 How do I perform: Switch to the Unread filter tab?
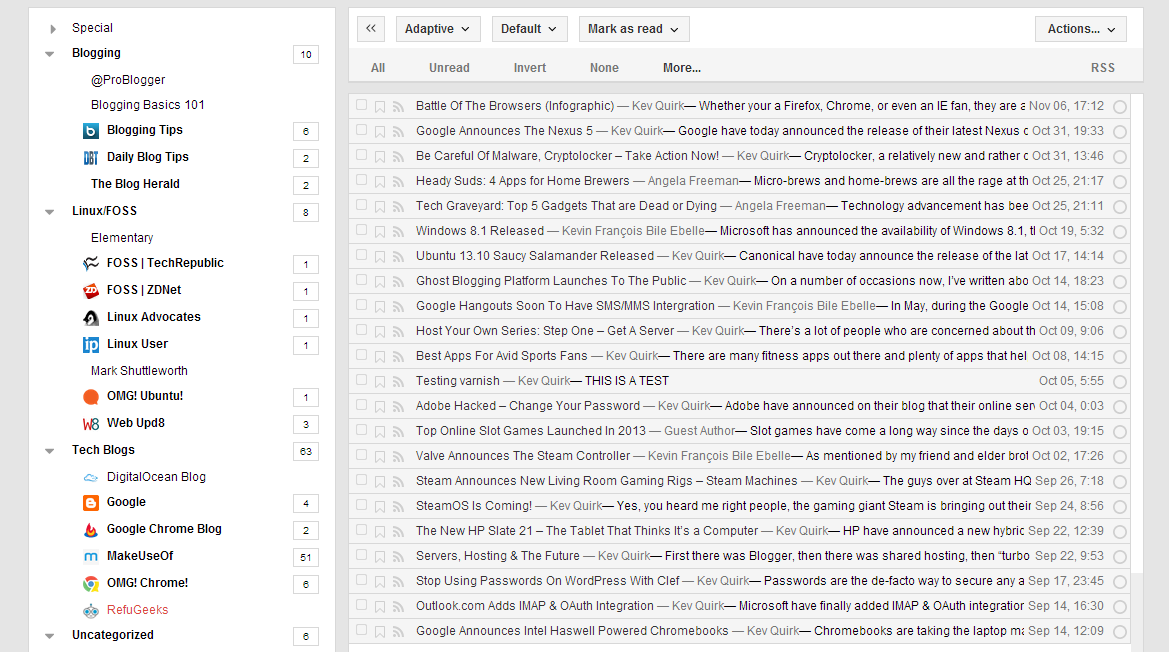[x=448, y=67]
